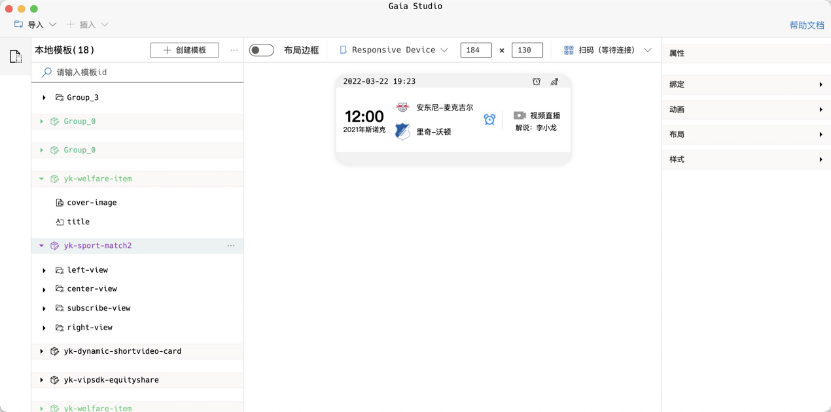Open the local templates sidebar file icon

coord(15,56)
